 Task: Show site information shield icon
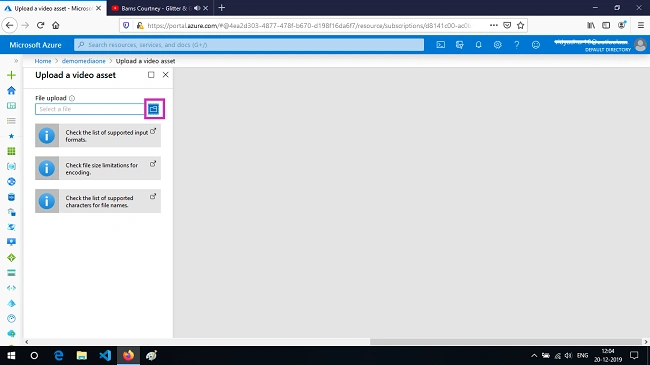(x=126, y=25)
